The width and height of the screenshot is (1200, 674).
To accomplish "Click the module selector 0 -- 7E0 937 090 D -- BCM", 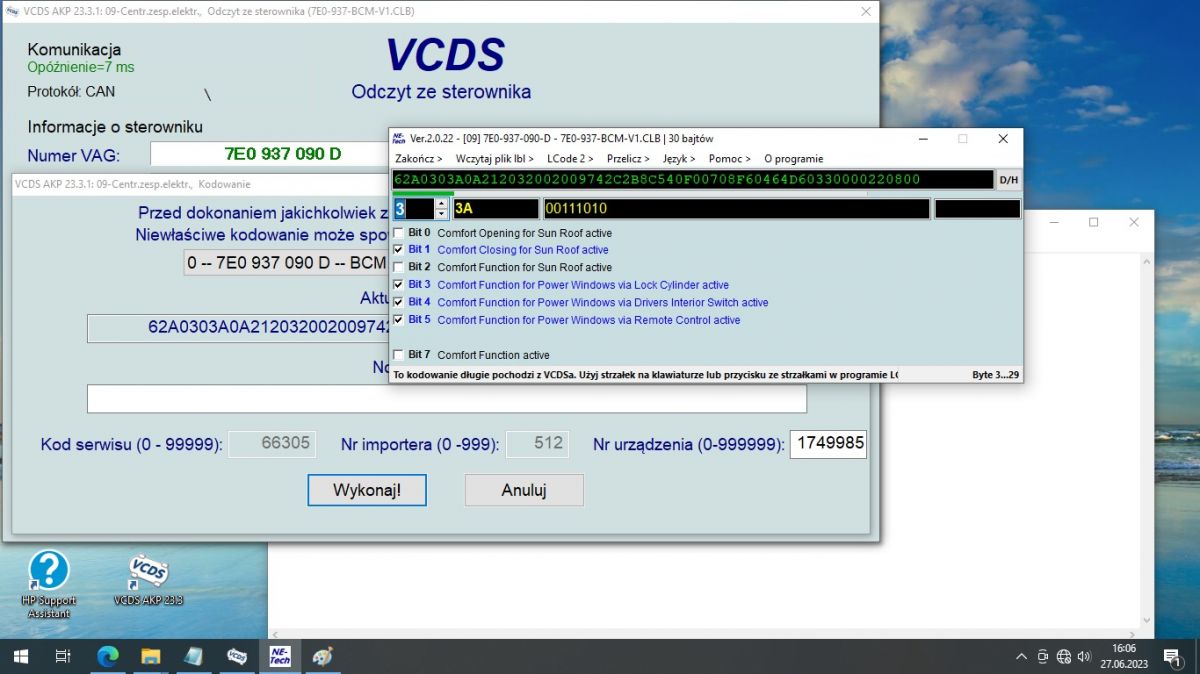I will tap(286, 264).
